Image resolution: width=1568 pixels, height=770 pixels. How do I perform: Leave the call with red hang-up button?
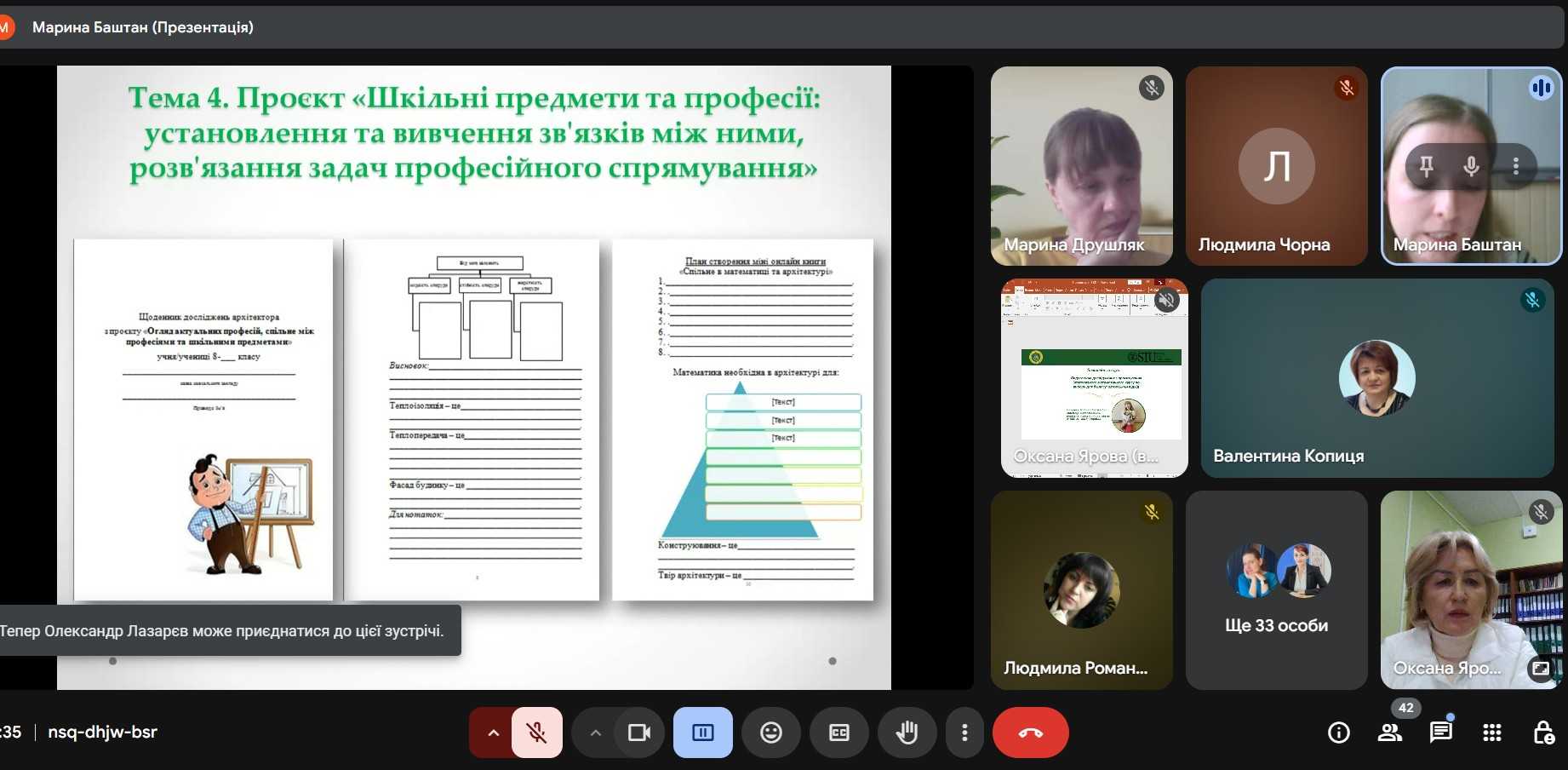(1030, 733)
